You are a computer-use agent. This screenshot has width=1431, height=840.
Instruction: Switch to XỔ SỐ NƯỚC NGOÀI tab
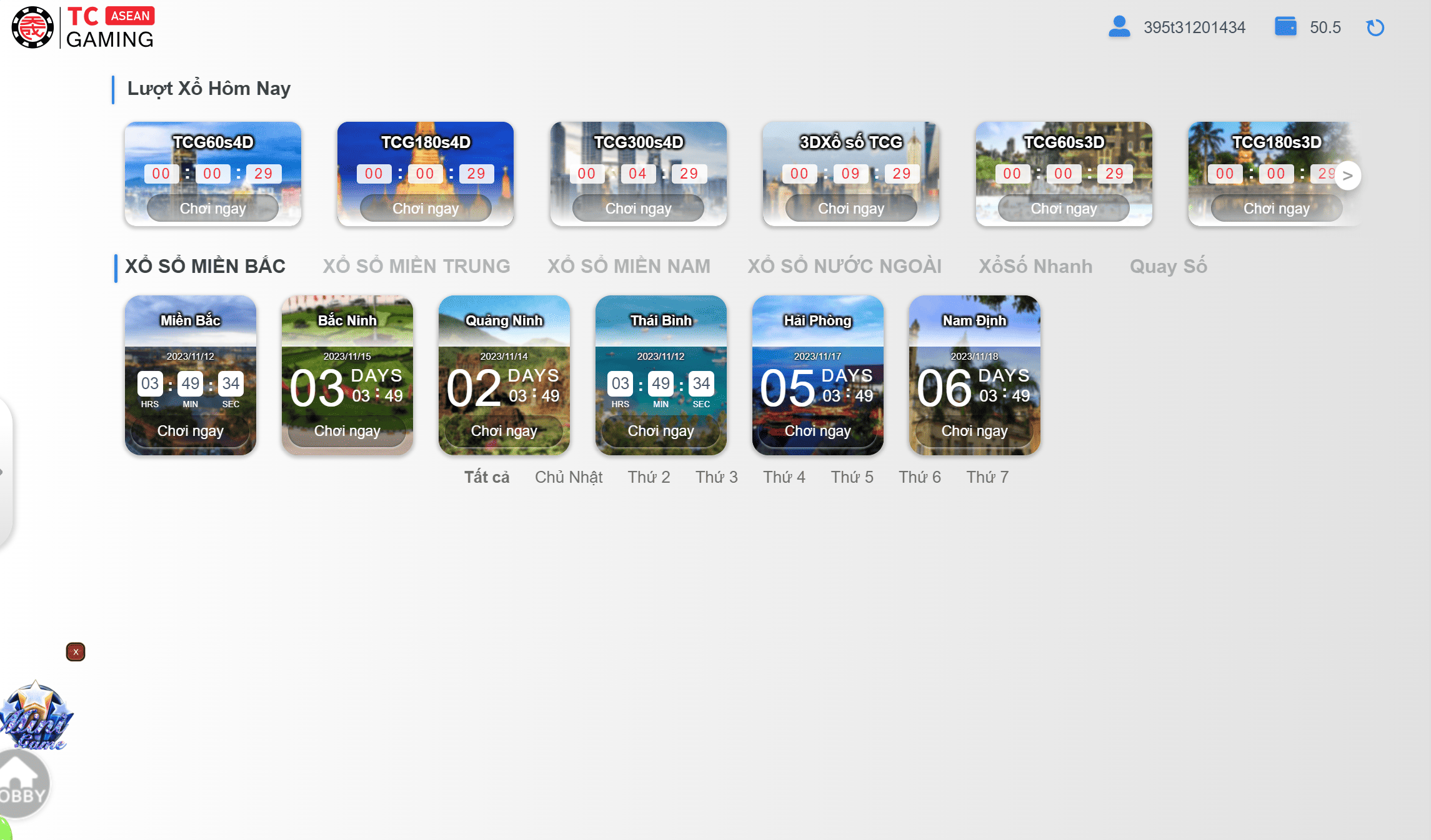coord(844,267)
